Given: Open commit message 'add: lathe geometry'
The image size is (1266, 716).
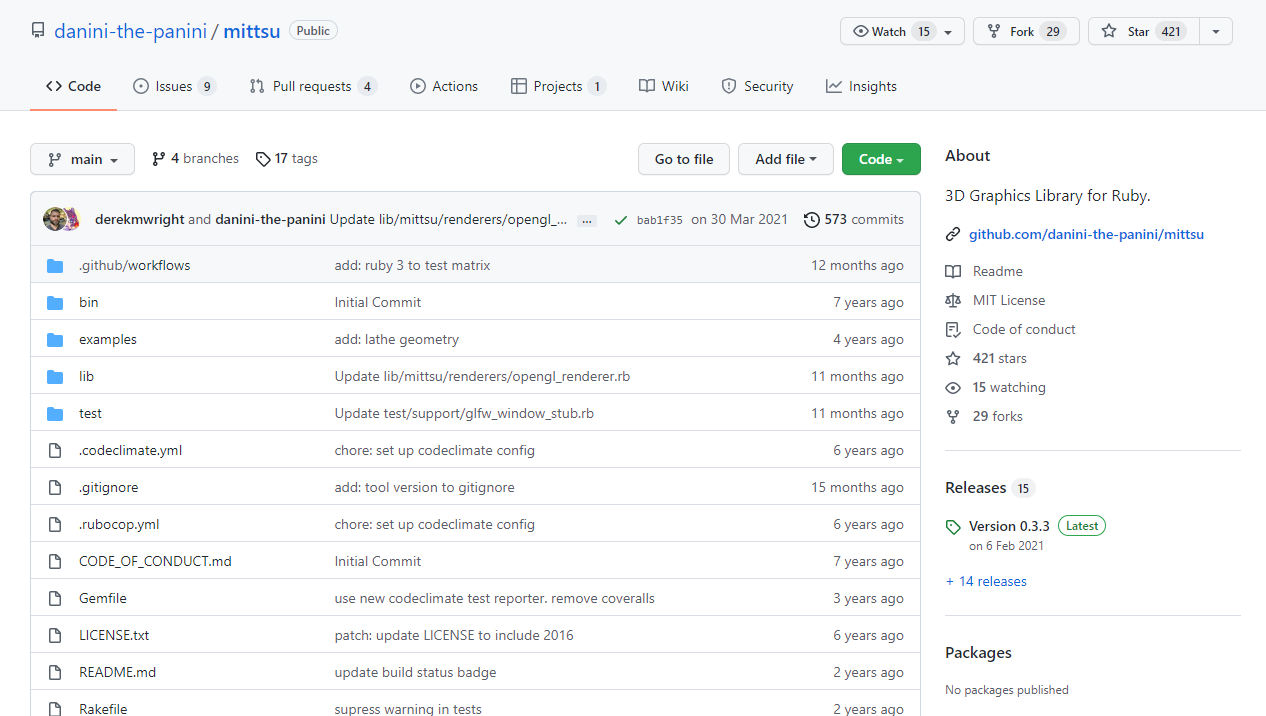Looking at the screenshot, I should (397, 339).
